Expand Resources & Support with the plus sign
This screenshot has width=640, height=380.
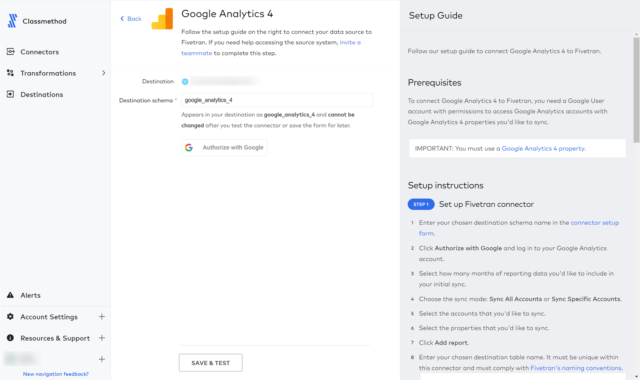[102, 338]
